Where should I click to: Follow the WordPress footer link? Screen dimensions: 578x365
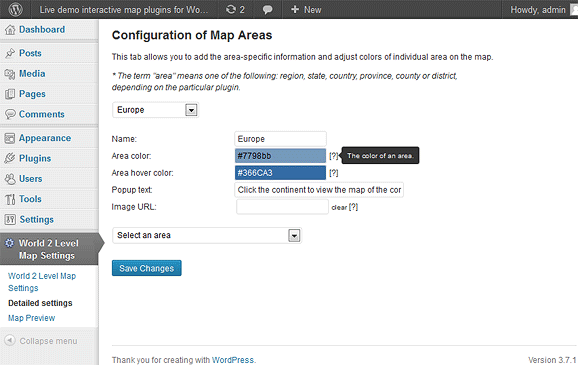(233, 360)
